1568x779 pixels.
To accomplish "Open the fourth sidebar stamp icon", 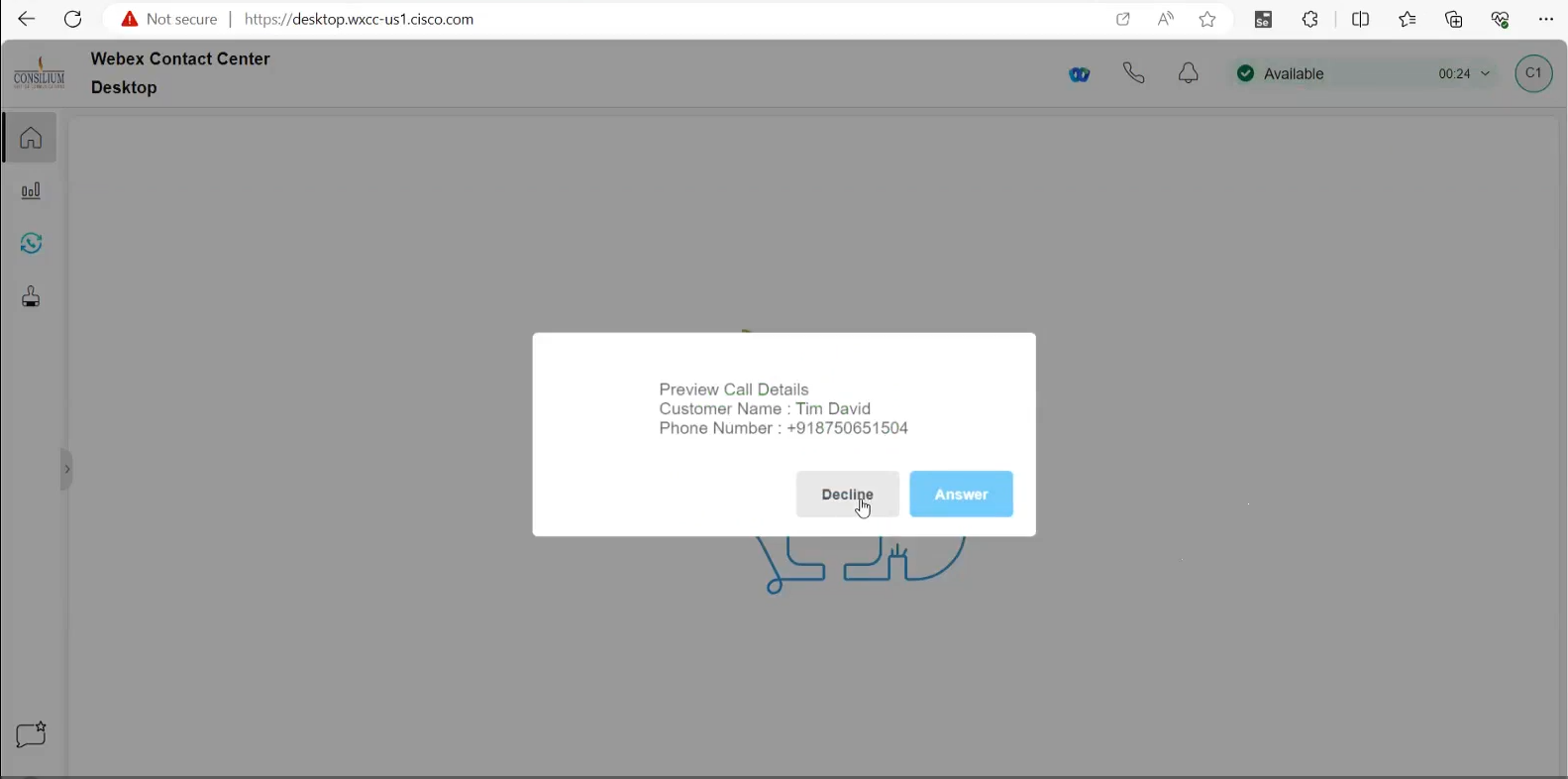I will pyautogui.click(x=31, y=297).
